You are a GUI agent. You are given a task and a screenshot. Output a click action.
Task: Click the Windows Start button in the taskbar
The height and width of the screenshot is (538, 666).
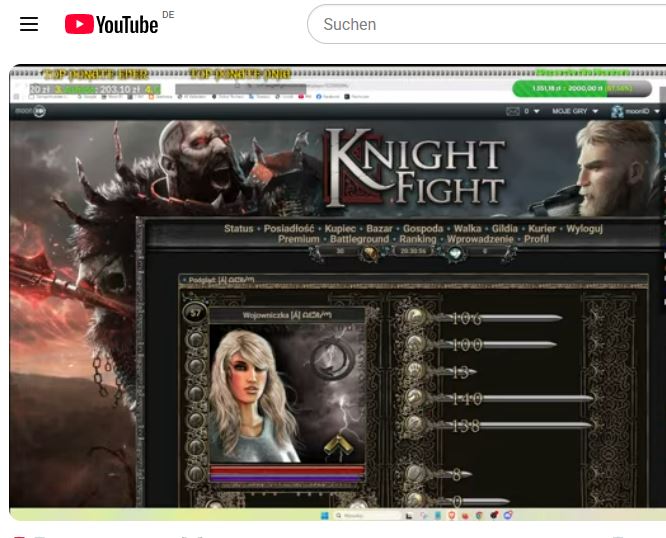pyautogui.click(x=323, y=515)
